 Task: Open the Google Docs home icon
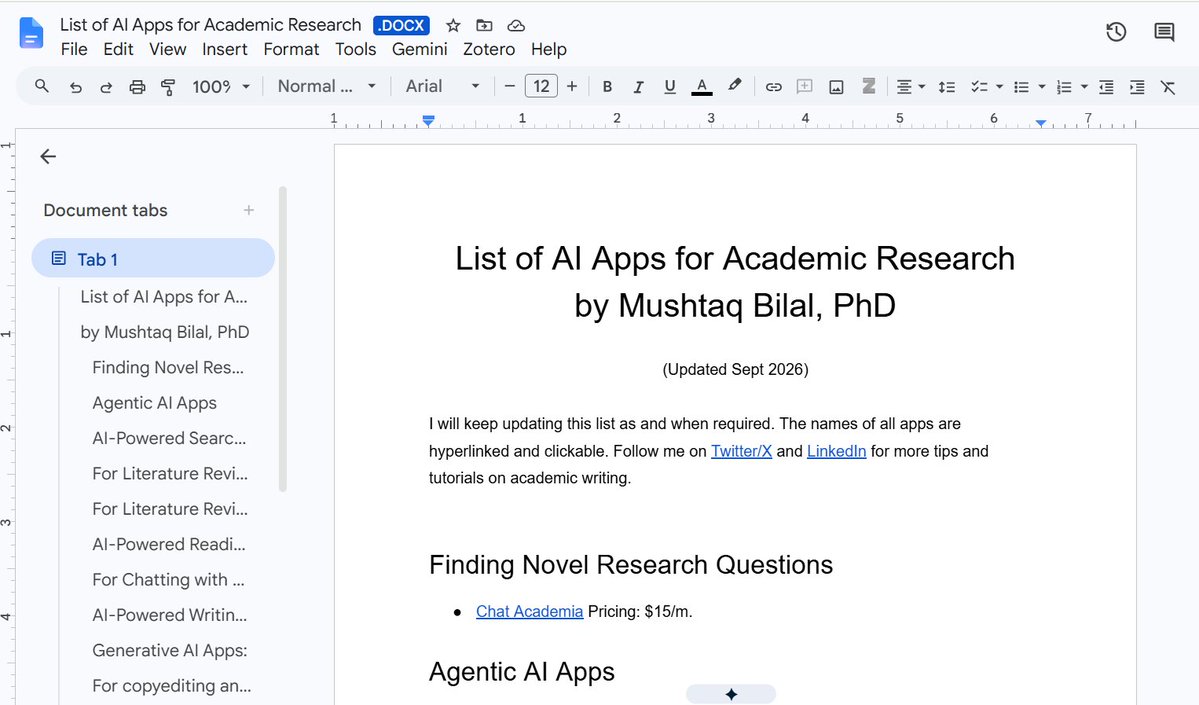[x=31, y=34]
